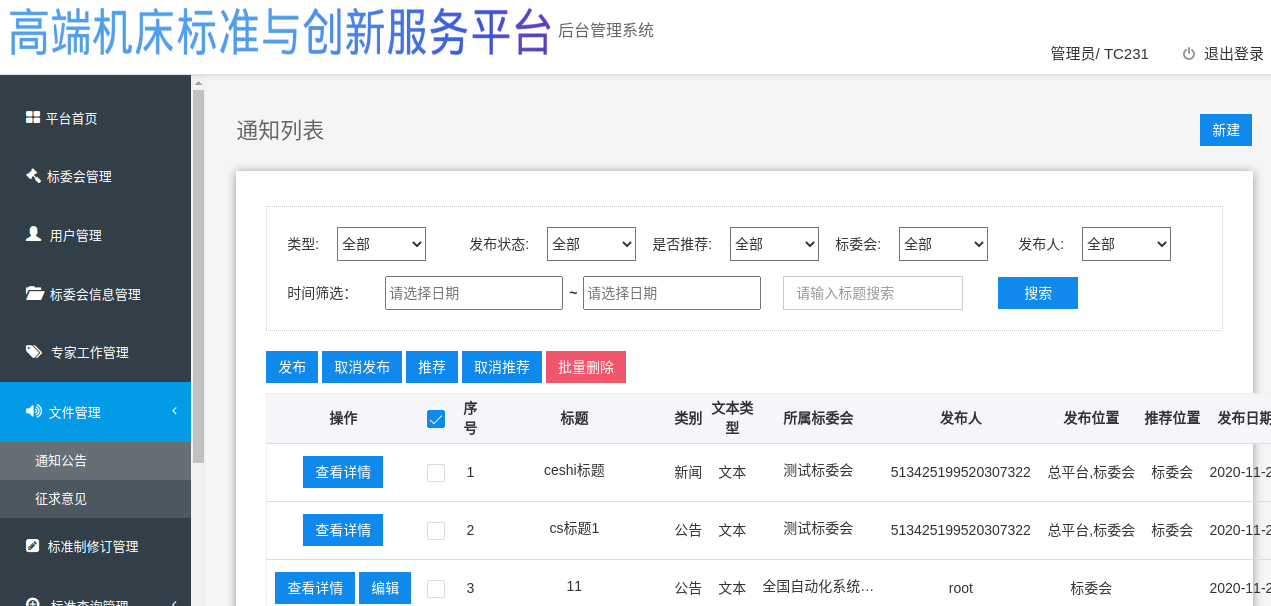Viewport: 1271px width, 606px height.
Task: Click the platform home grid icon
Action: (33, 118)
